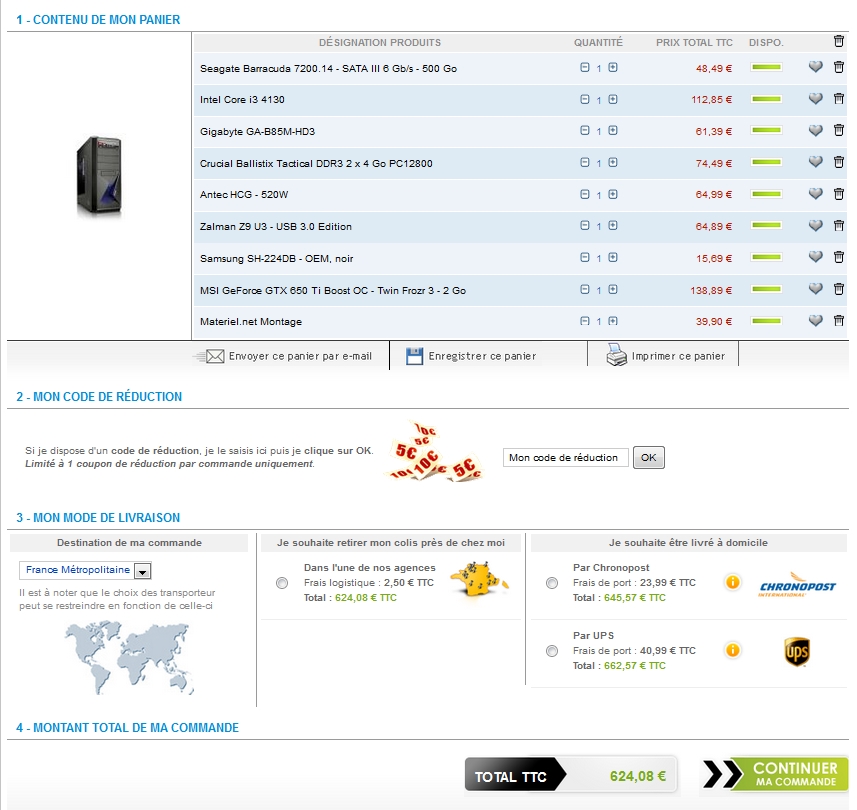857x810 pixels.
Task: Click the Seagate Barracuda 7200.14 product name
Action: tap(328, 68)
